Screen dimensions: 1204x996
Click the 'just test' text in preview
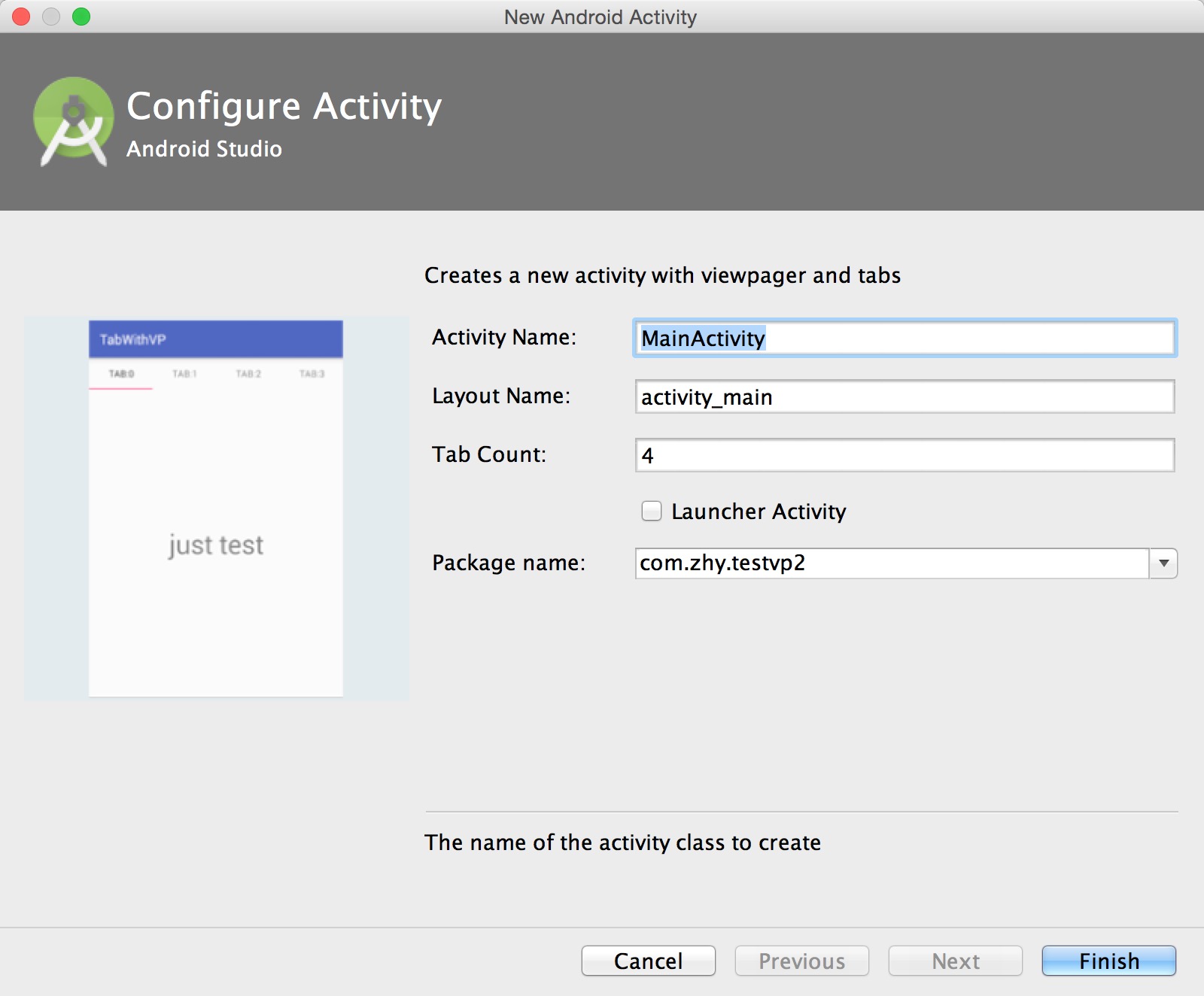216,545
